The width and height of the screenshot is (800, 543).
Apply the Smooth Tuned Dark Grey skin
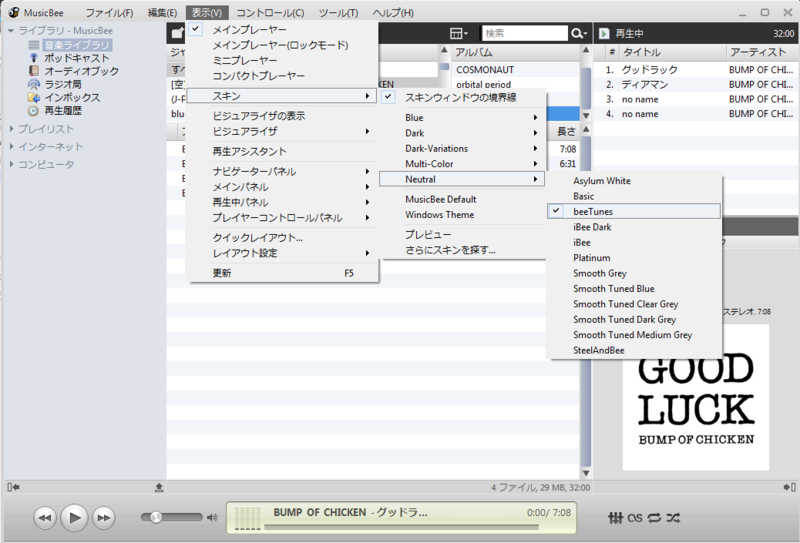634,319
